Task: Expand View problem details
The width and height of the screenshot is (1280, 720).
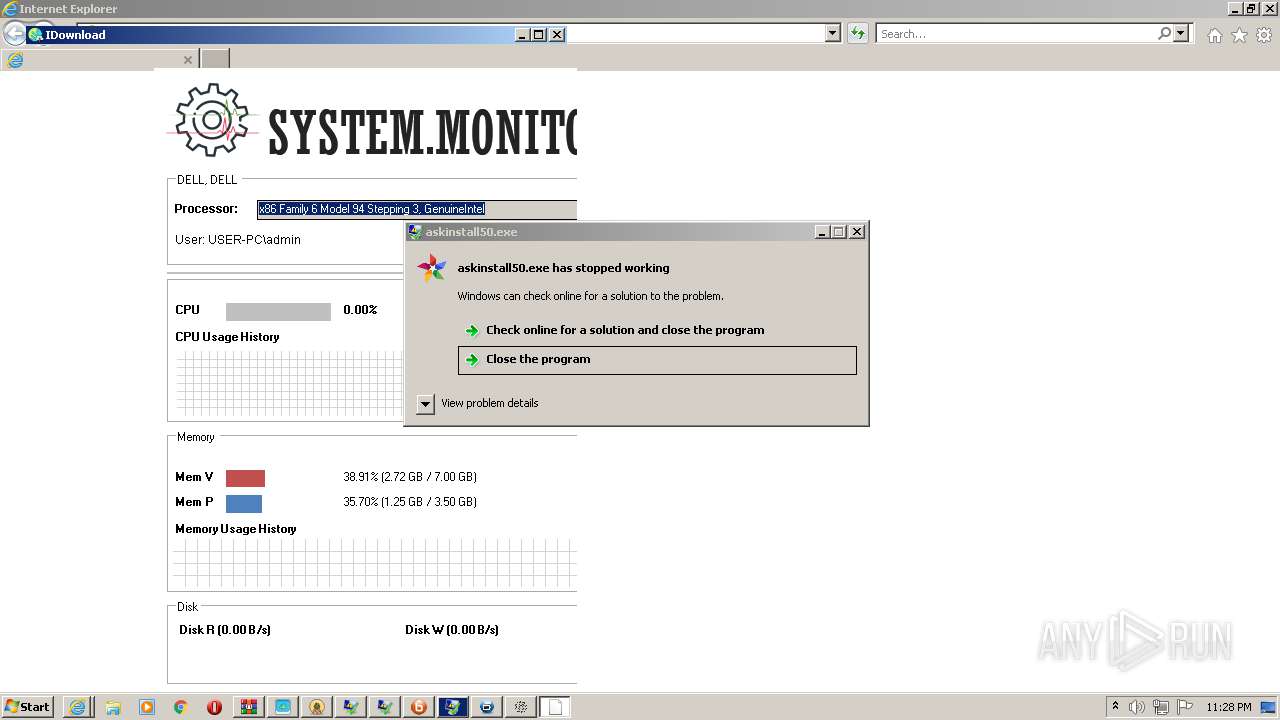Action: pyautogui.click(x=425, y=404)
